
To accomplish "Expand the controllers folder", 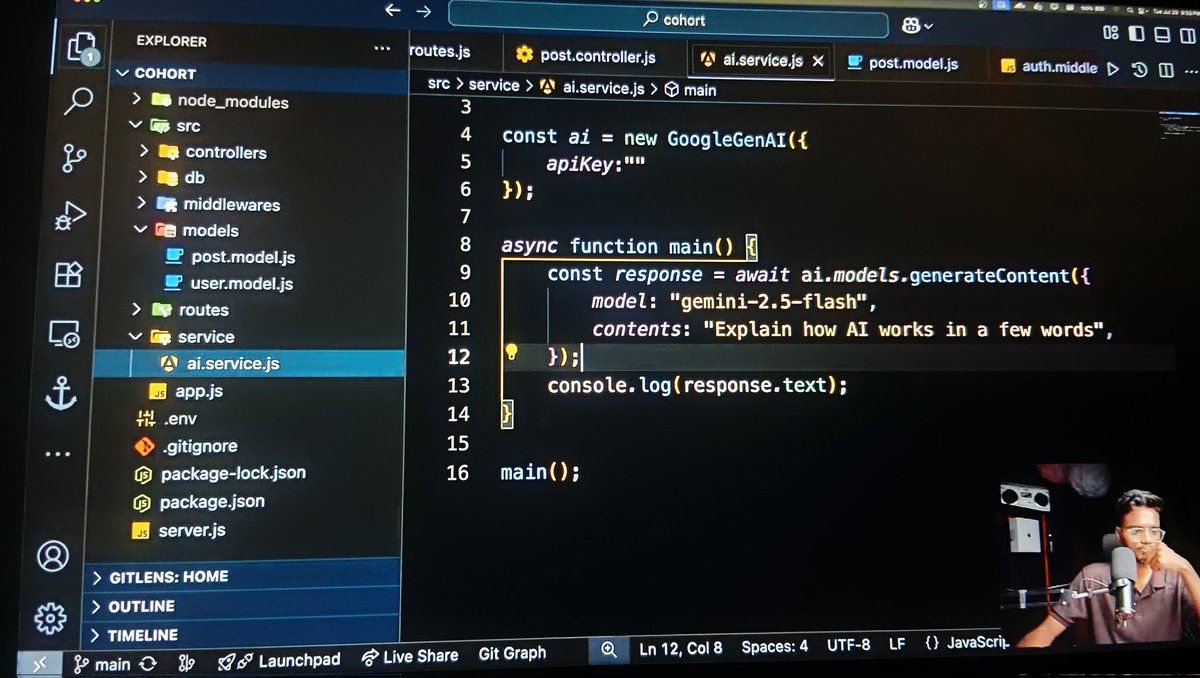I will click(x=144, y=151).
